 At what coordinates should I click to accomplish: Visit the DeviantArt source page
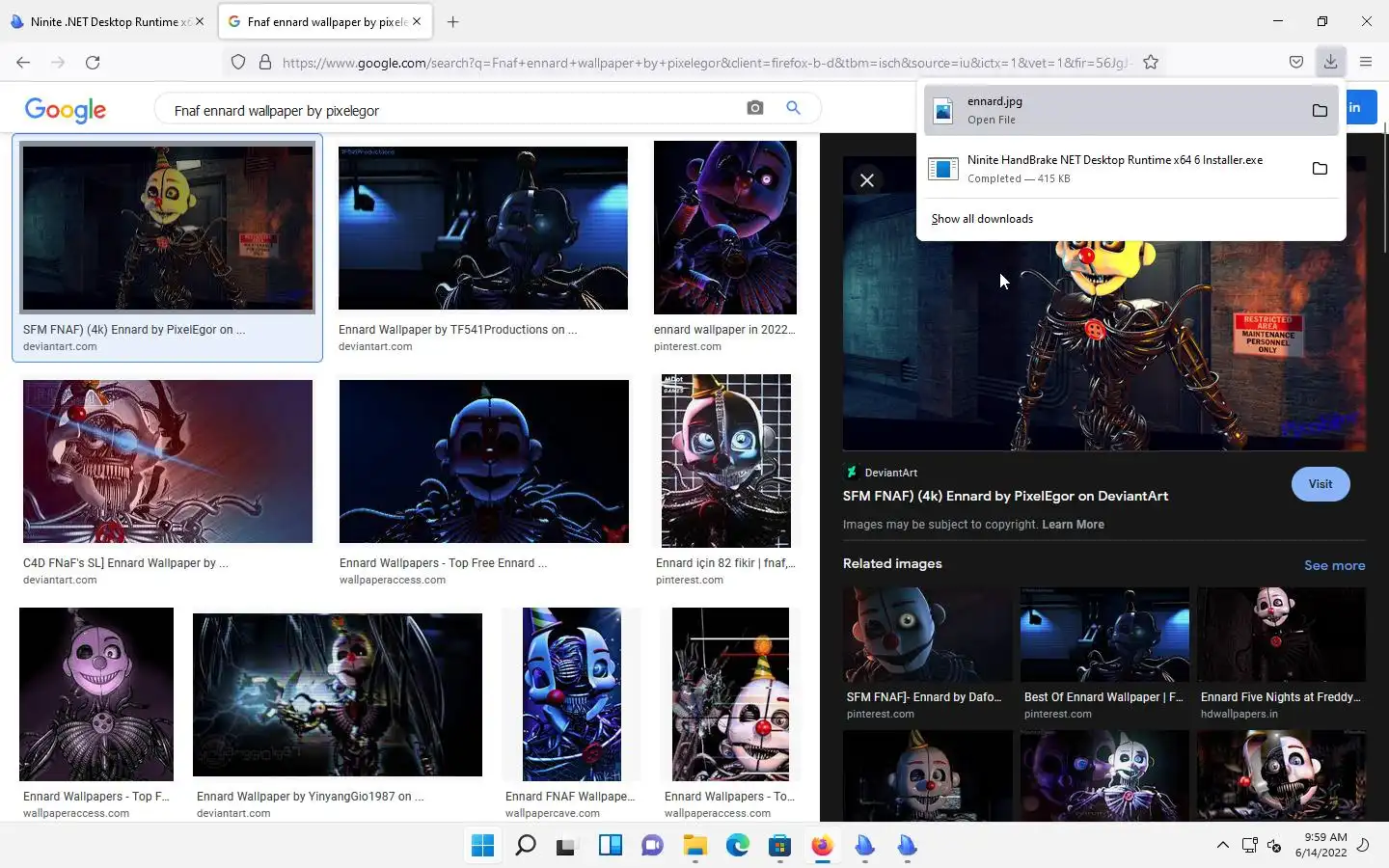tap(1321, 484)
